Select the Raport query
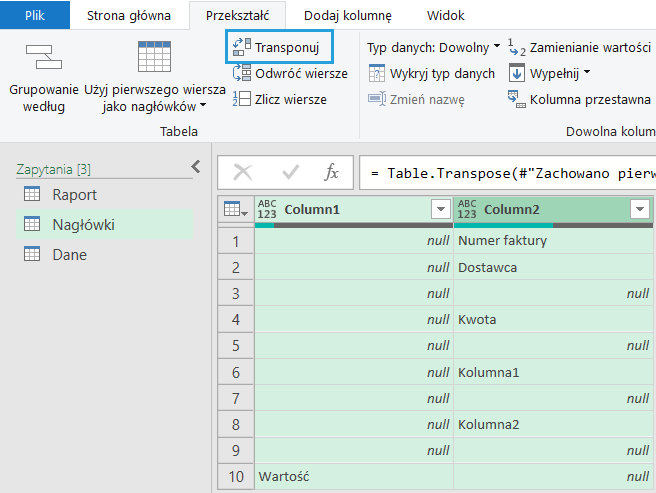This screenshot has height=493, width=656. click(x=75, y=195)
